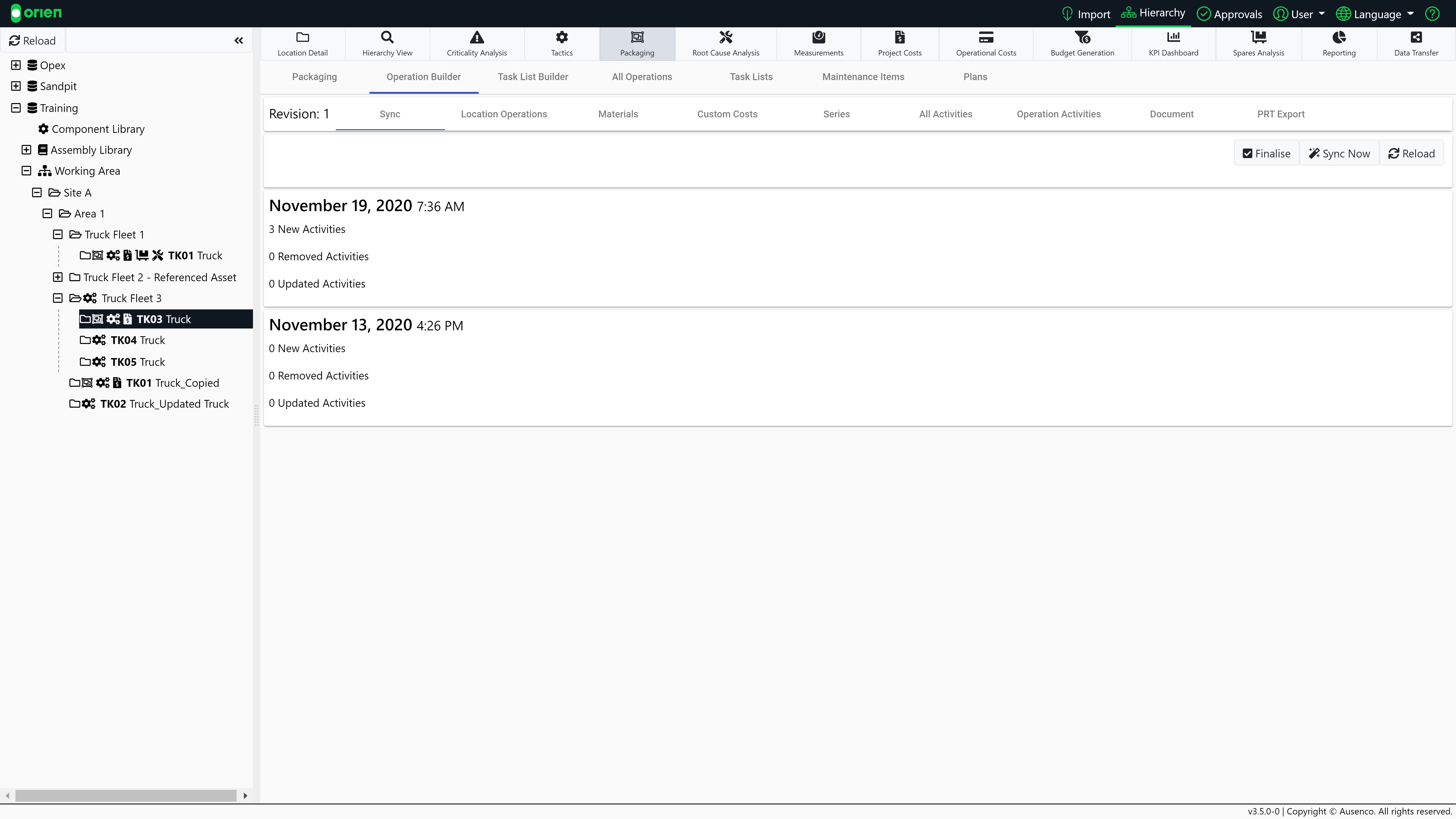
Task: Collapse the Truck Fleet 1 node
Action: tap(58, 234)
